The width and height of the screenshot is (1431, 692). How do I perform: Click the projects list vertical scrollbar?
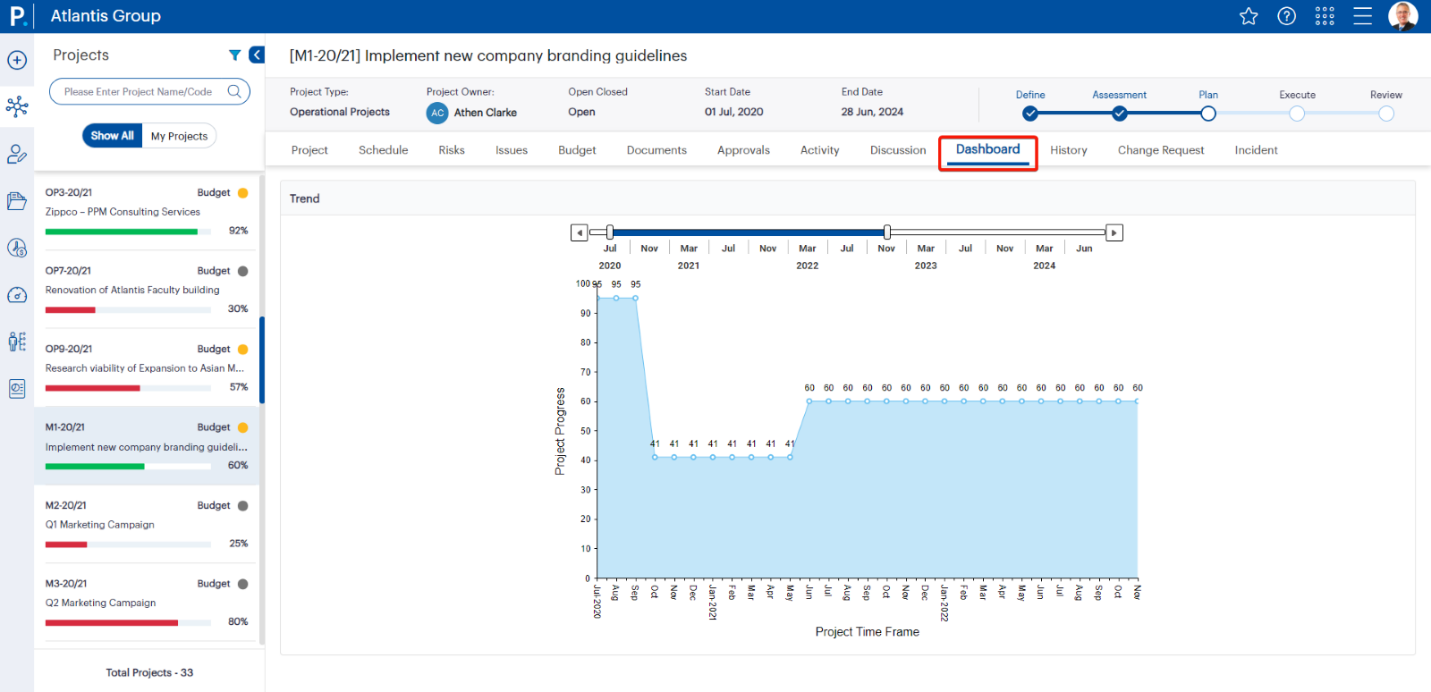point(262,360)
